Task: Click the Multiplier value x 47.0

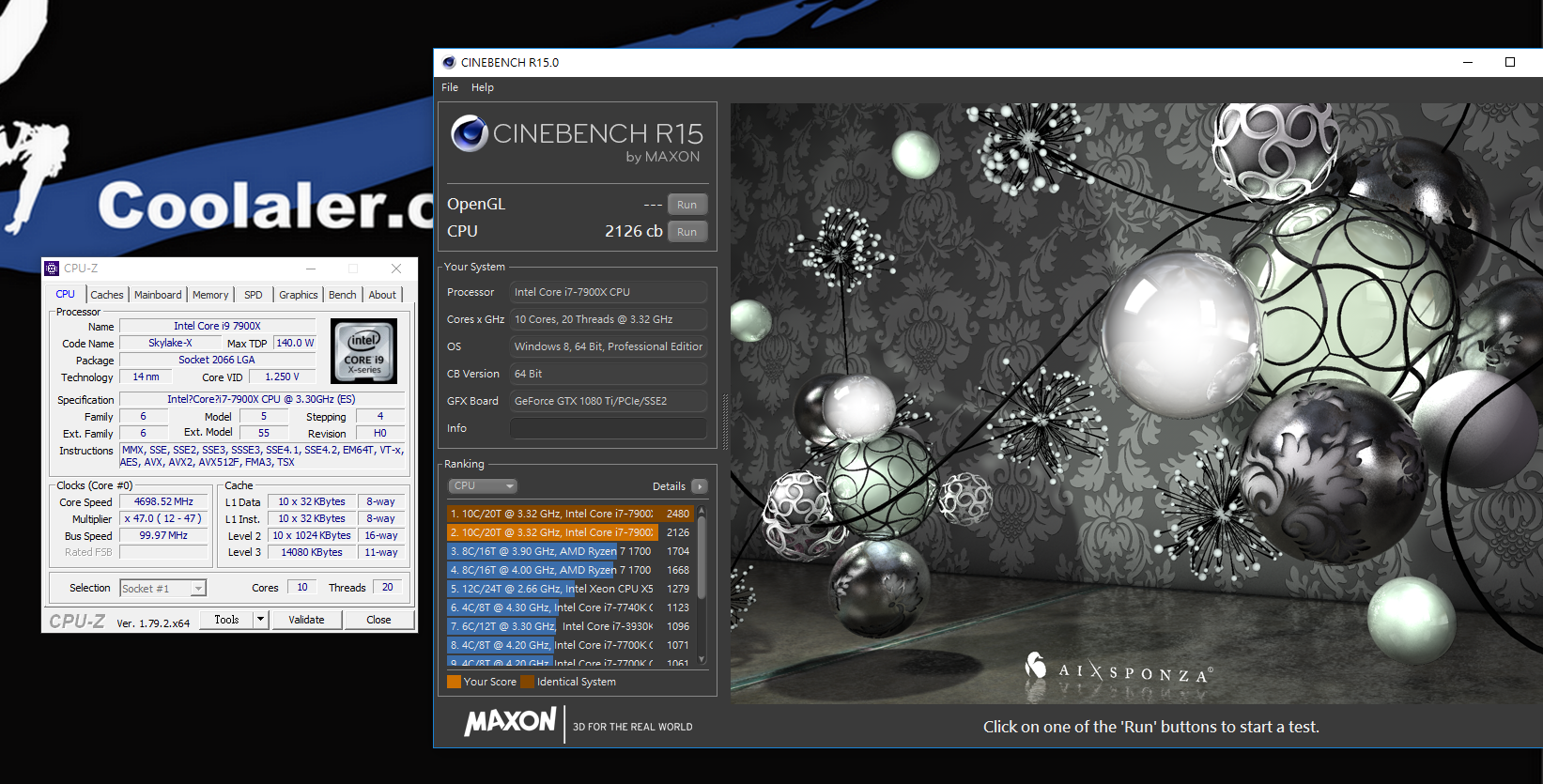Action: (x=163, y=518)
